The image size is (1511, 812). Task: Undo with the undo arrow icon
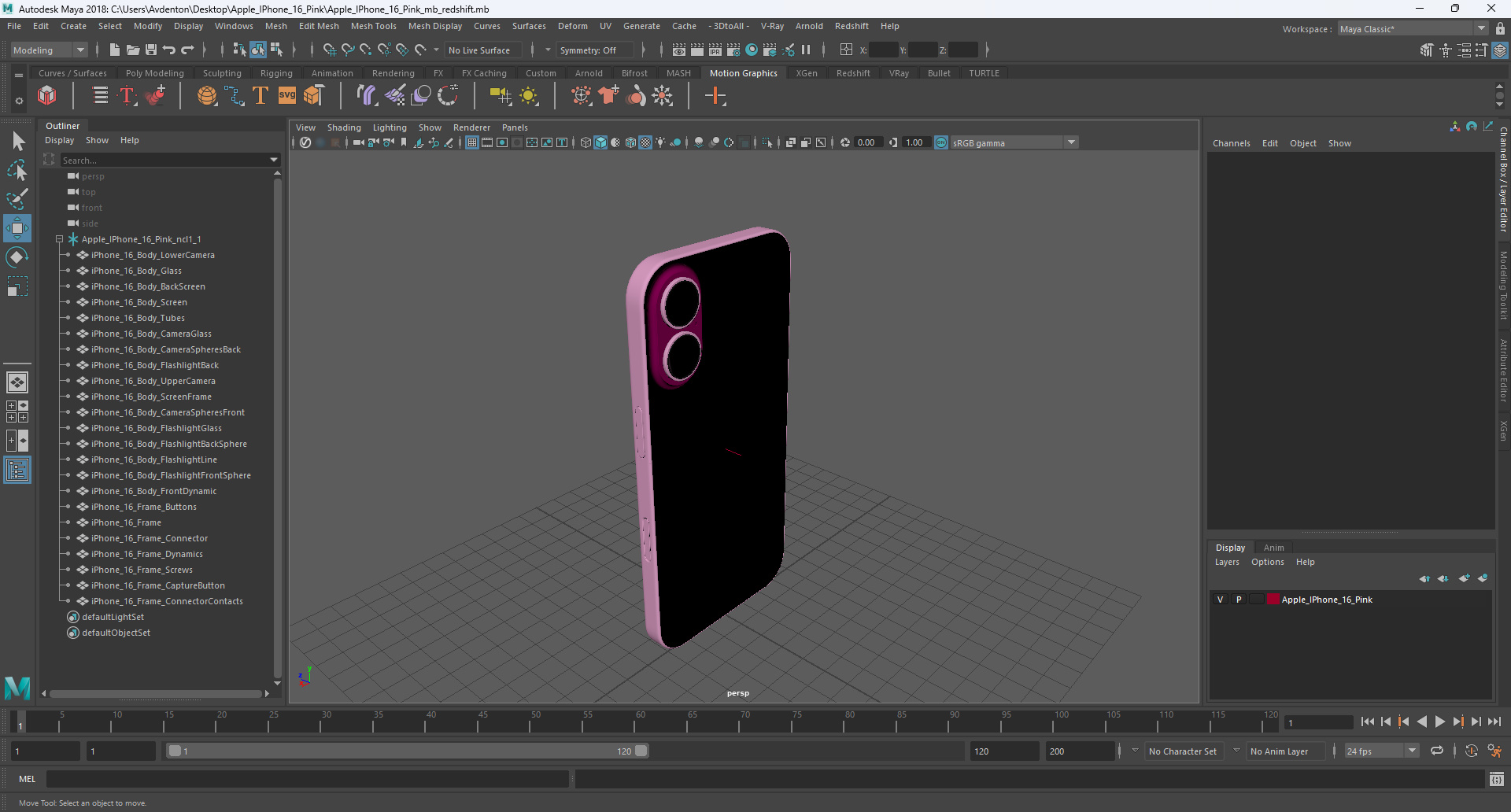click(169, 50)
